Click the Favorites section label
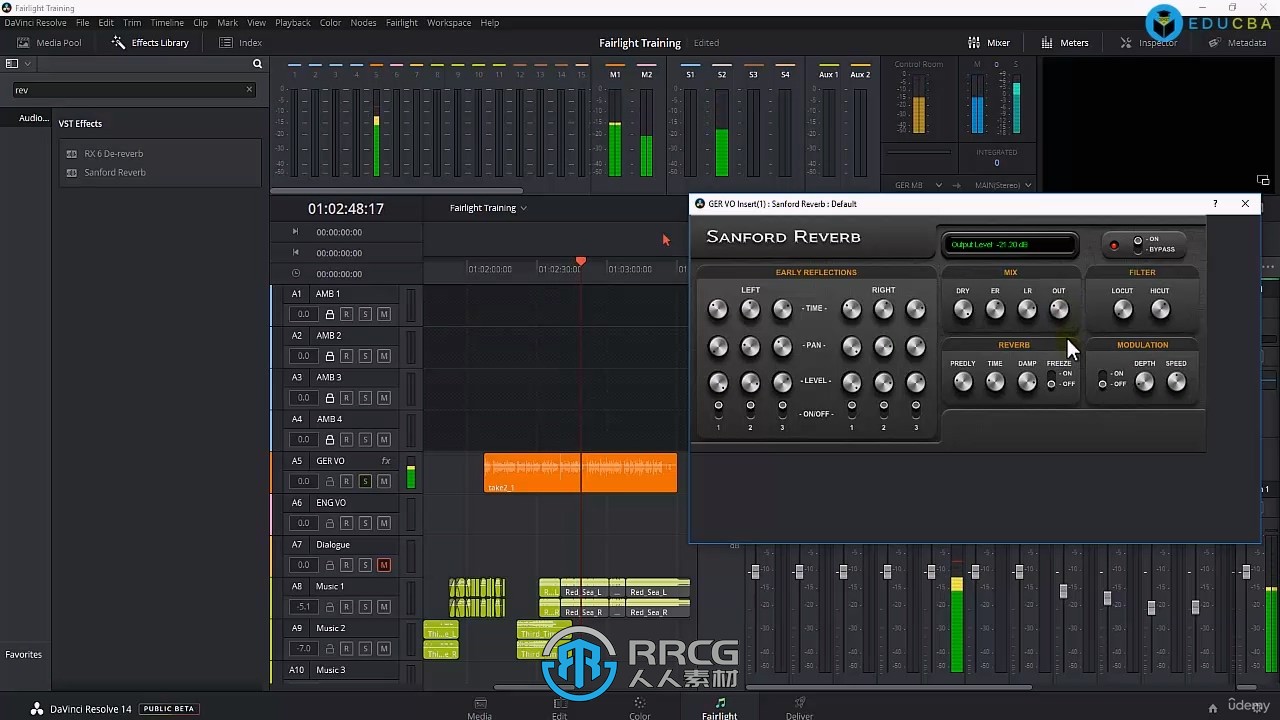Viewport: 1280px width, 720px height. (x=24, y=655)
